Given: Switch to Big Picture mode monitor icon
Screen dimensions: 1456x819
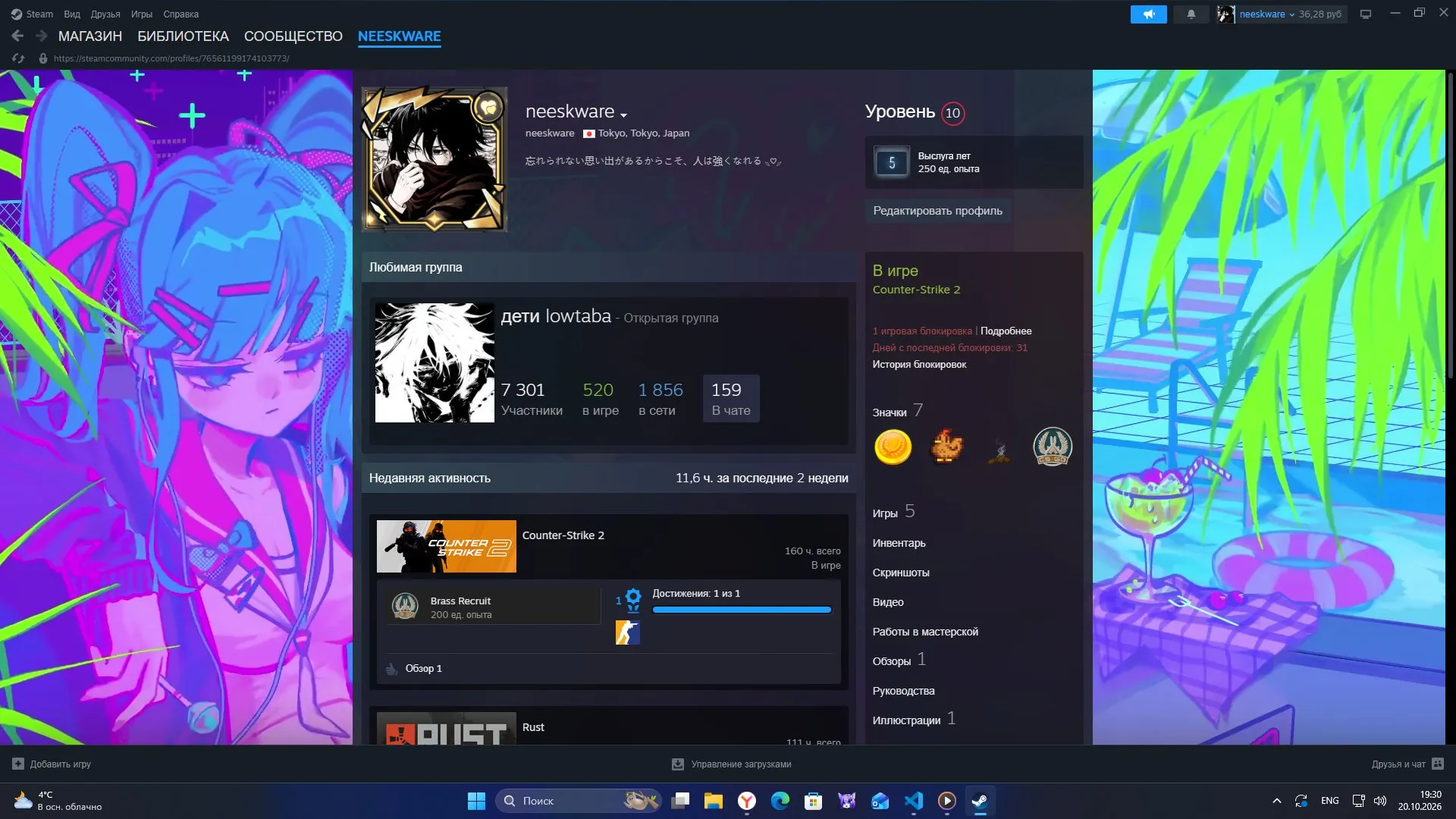Looking at the screenshot, I should 1365,14.
